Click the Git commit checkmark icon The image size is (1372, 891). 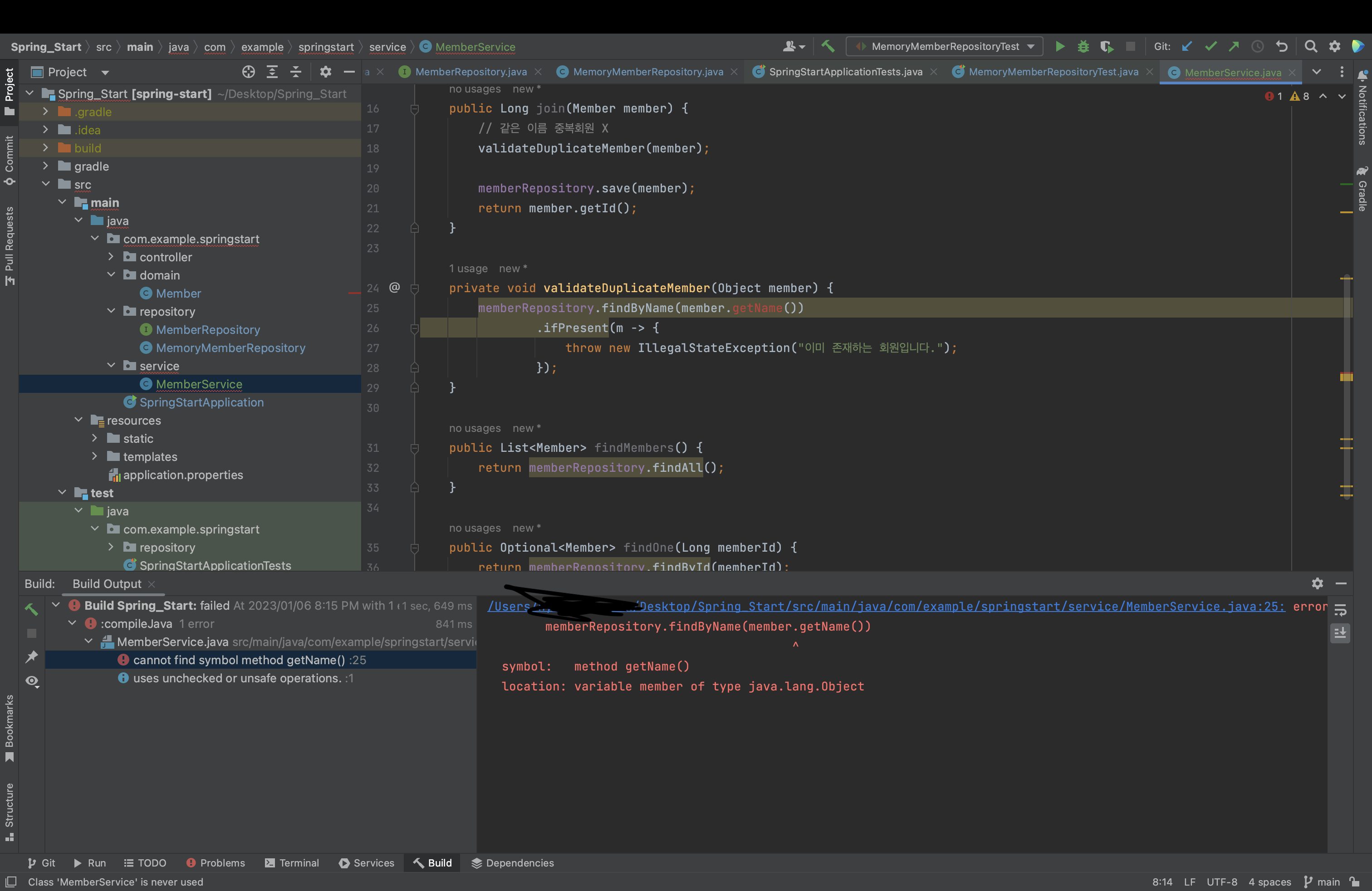click(1210, 47)
